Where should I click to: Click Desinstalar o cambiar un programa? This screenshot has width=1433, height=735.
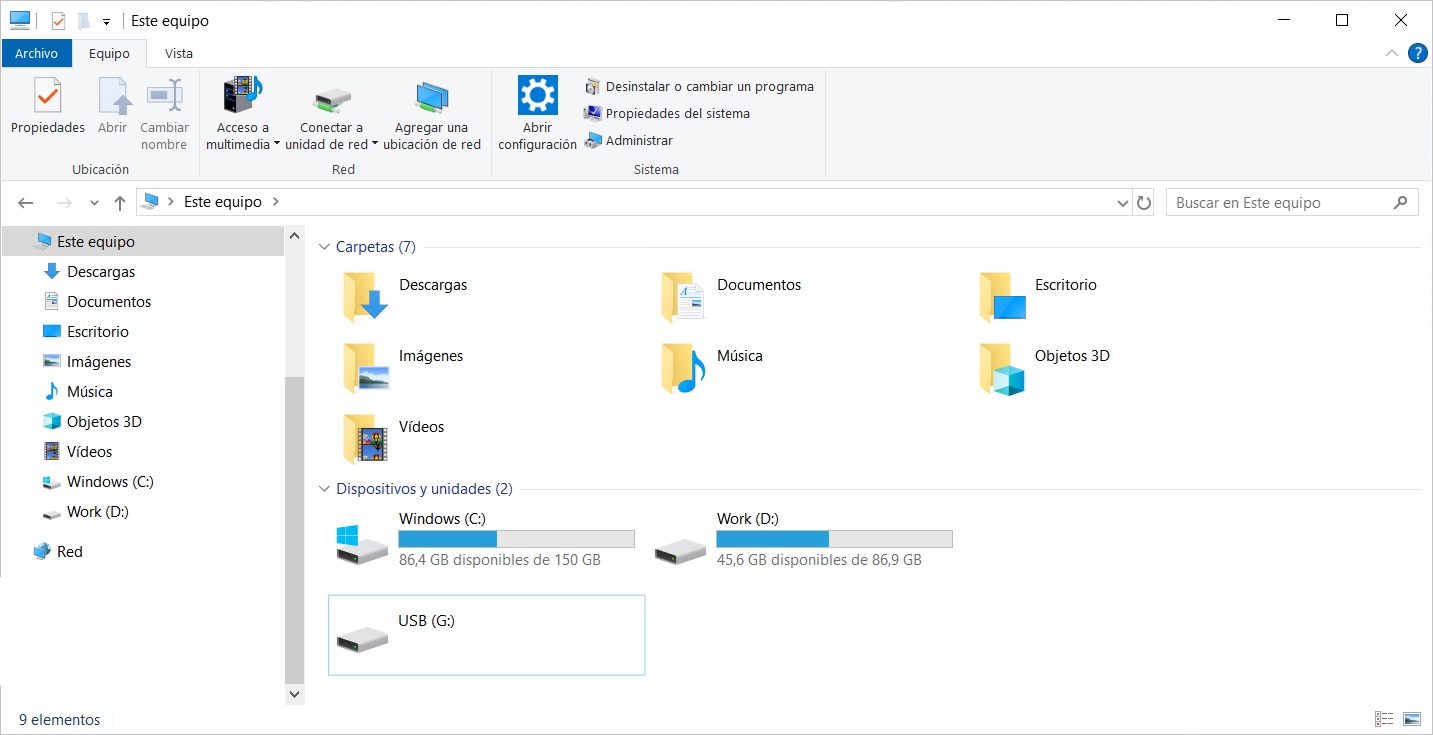click(x=709, y=87)
